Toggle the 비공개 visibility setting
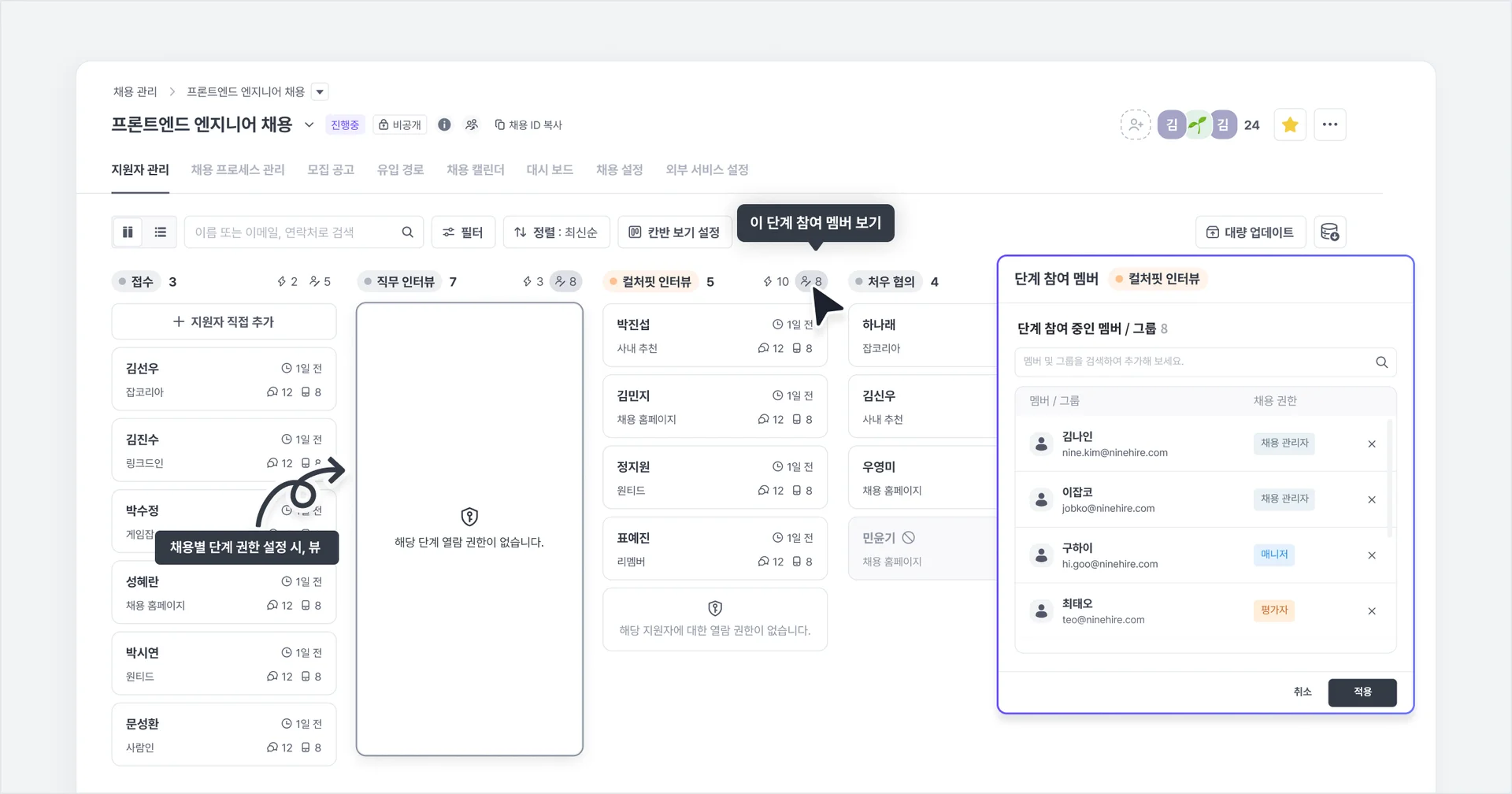 (400, 124)
